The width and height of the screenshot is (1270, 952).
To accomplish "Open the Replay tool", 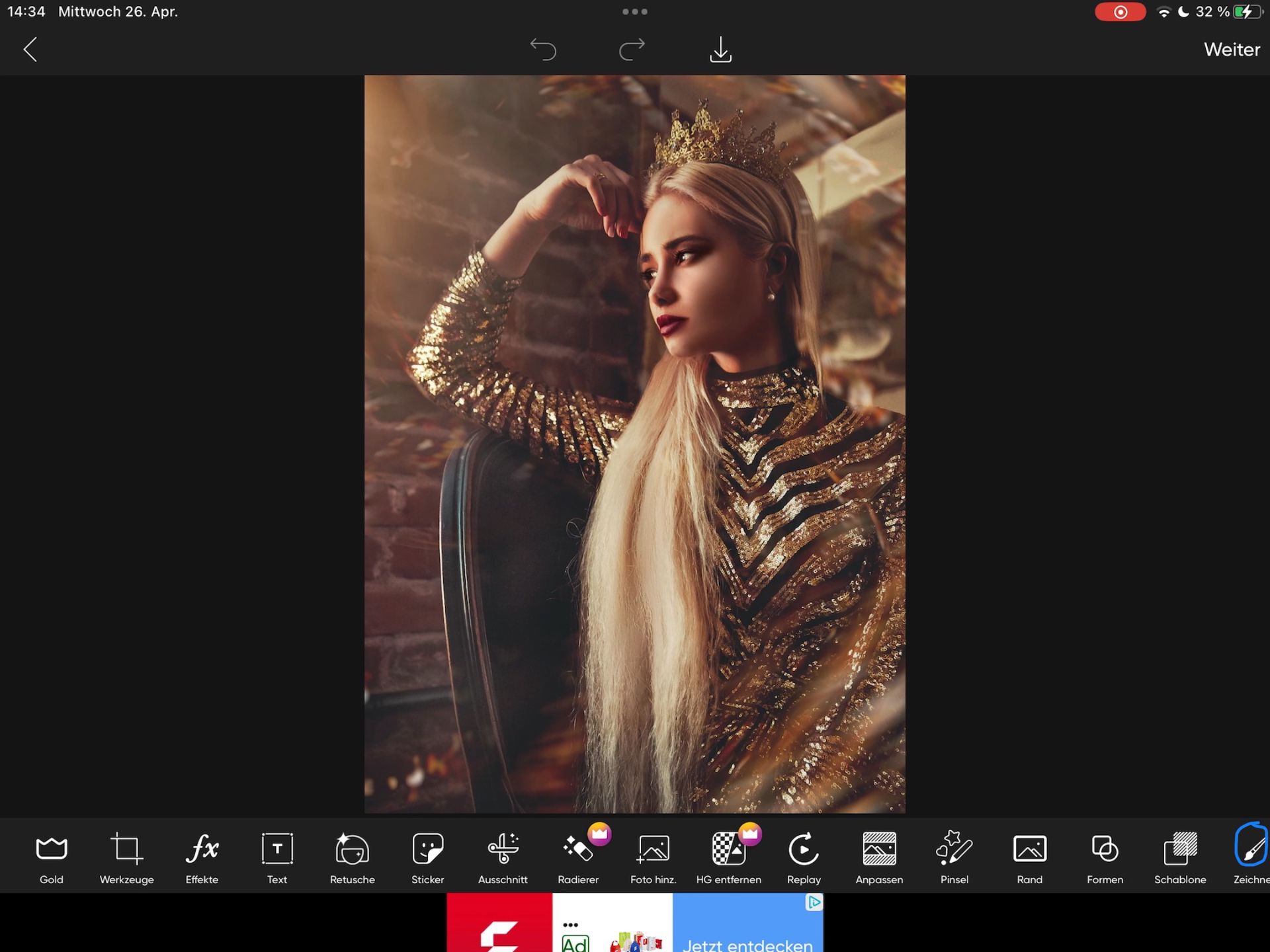I will [804, 857].
